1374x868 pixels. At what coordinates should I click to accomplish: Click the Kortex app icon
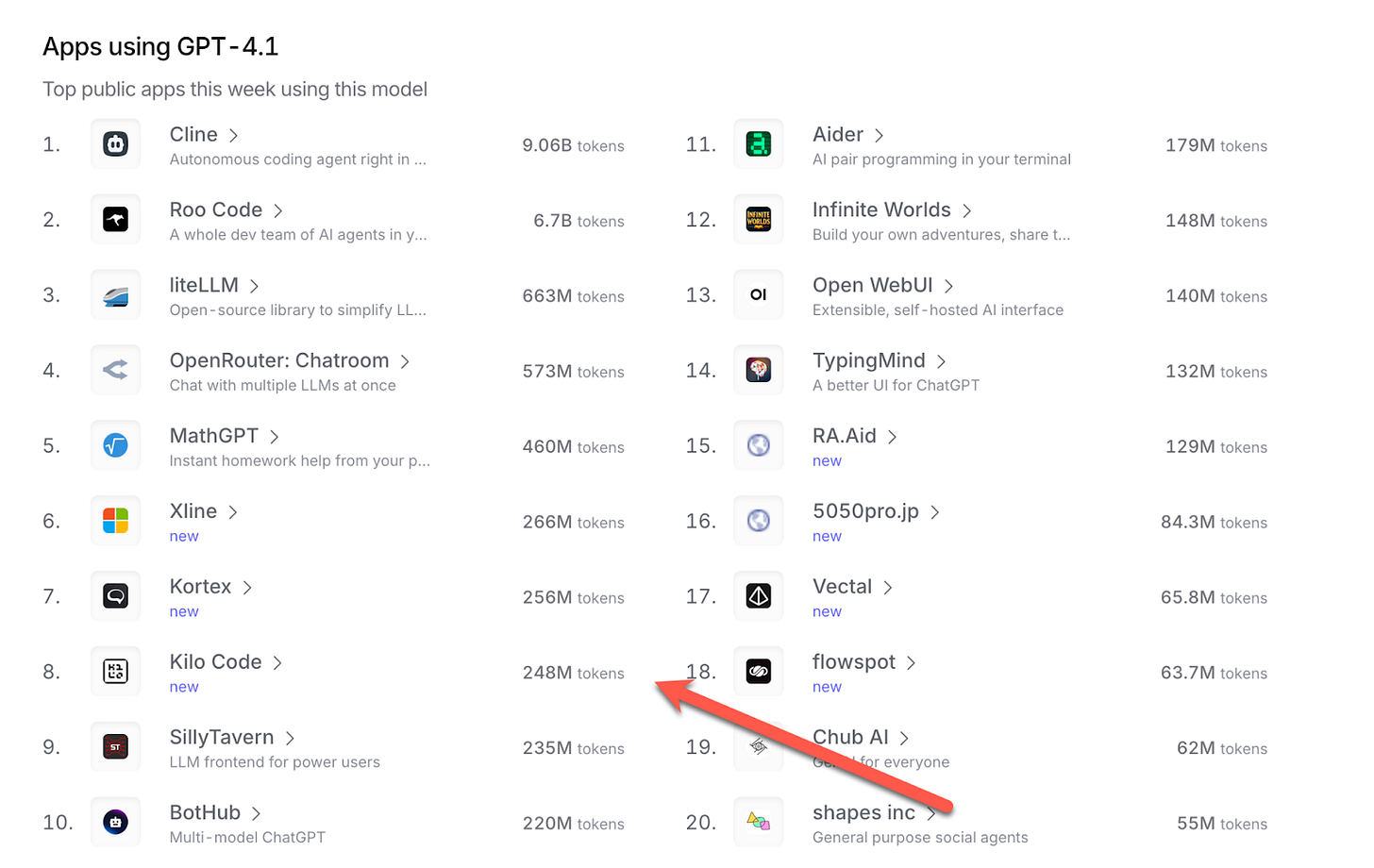115,596
